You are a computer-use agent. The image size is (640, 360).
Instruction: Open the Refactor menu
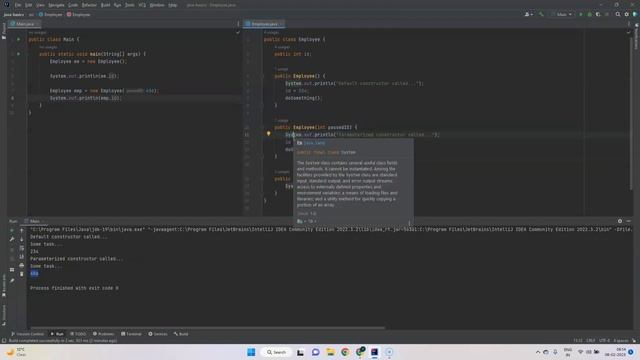coord(89,5)
